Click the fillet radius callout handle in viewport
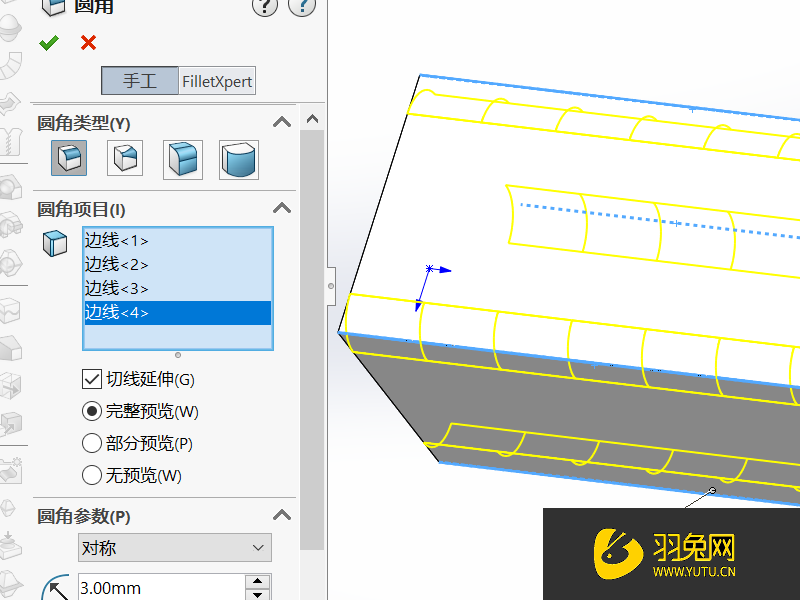 (x=712, y=490)
